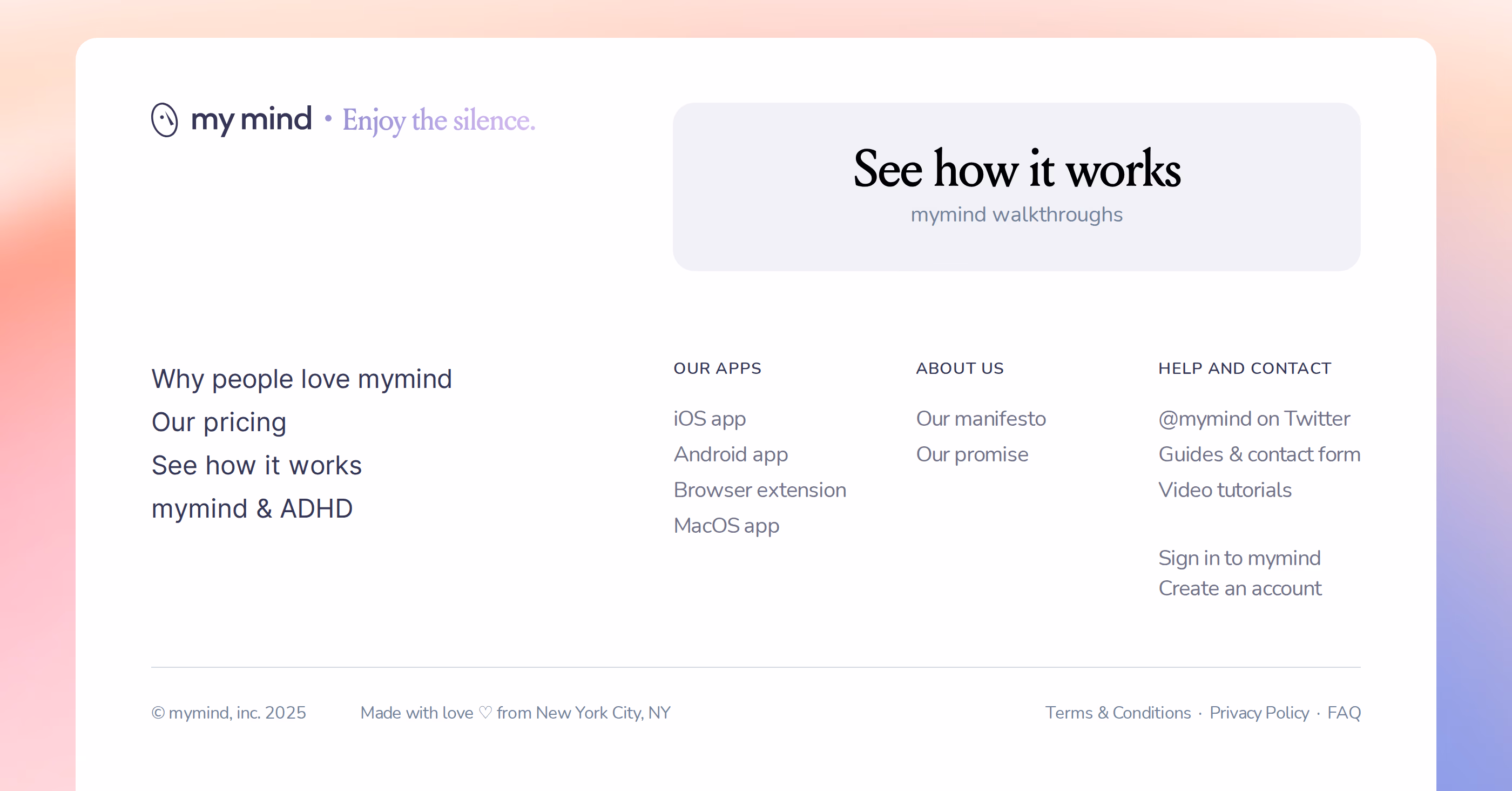
Task: Open Guides & contact form
Action: pos(1260,454)
